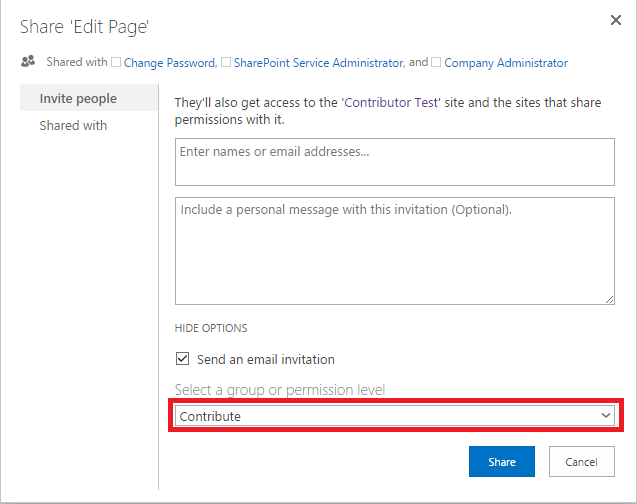Switch to the Shared with tab
637x504 pixels.
[x=73, y=125]
